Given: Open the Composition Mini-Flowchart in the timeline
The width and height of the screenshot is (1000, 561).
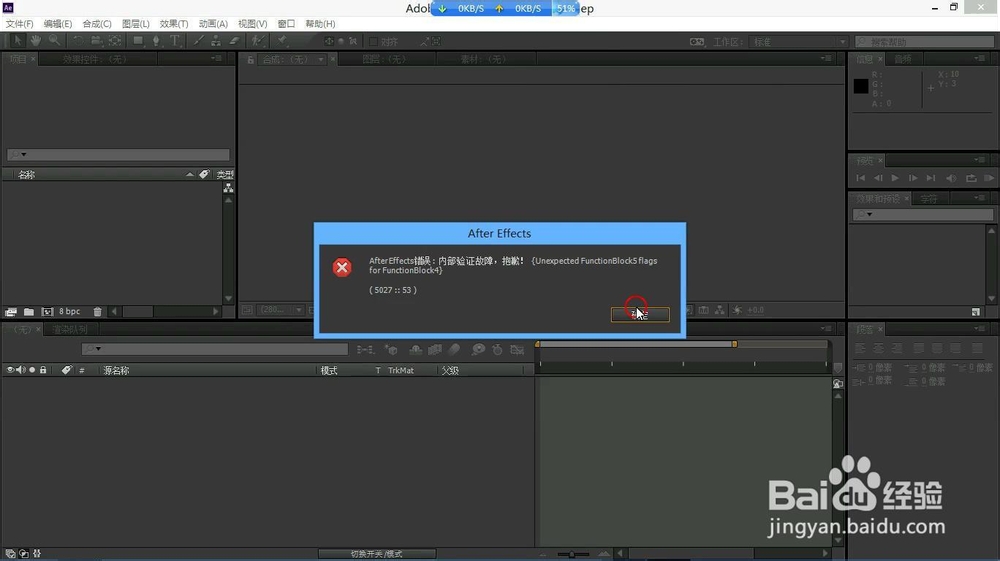Looking at the screenshot, I should pos(365,349).
